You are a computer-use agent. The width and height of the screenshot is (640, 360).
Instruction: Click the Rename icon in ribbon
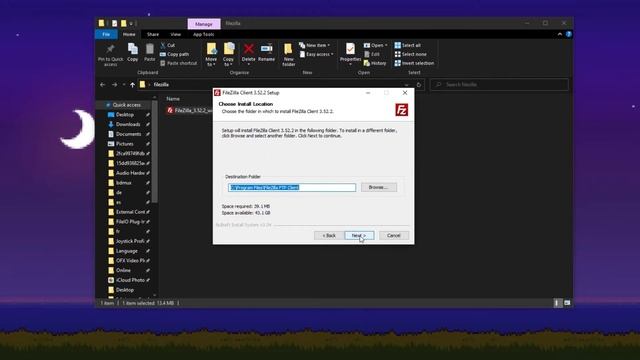tap(266, 52)
